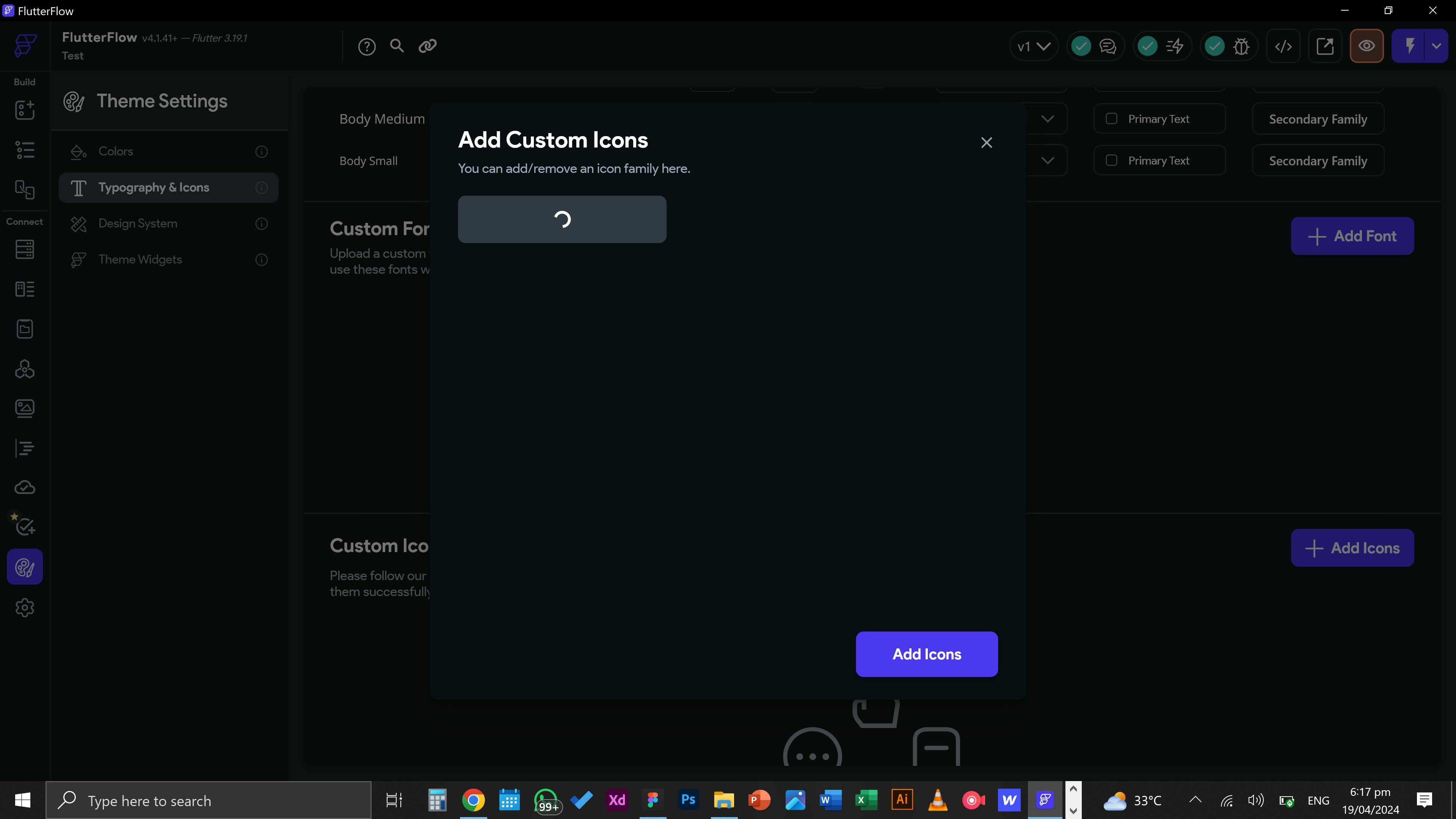
Task: Open the Media Assets sidebar icon
Action: click(24, 408)
